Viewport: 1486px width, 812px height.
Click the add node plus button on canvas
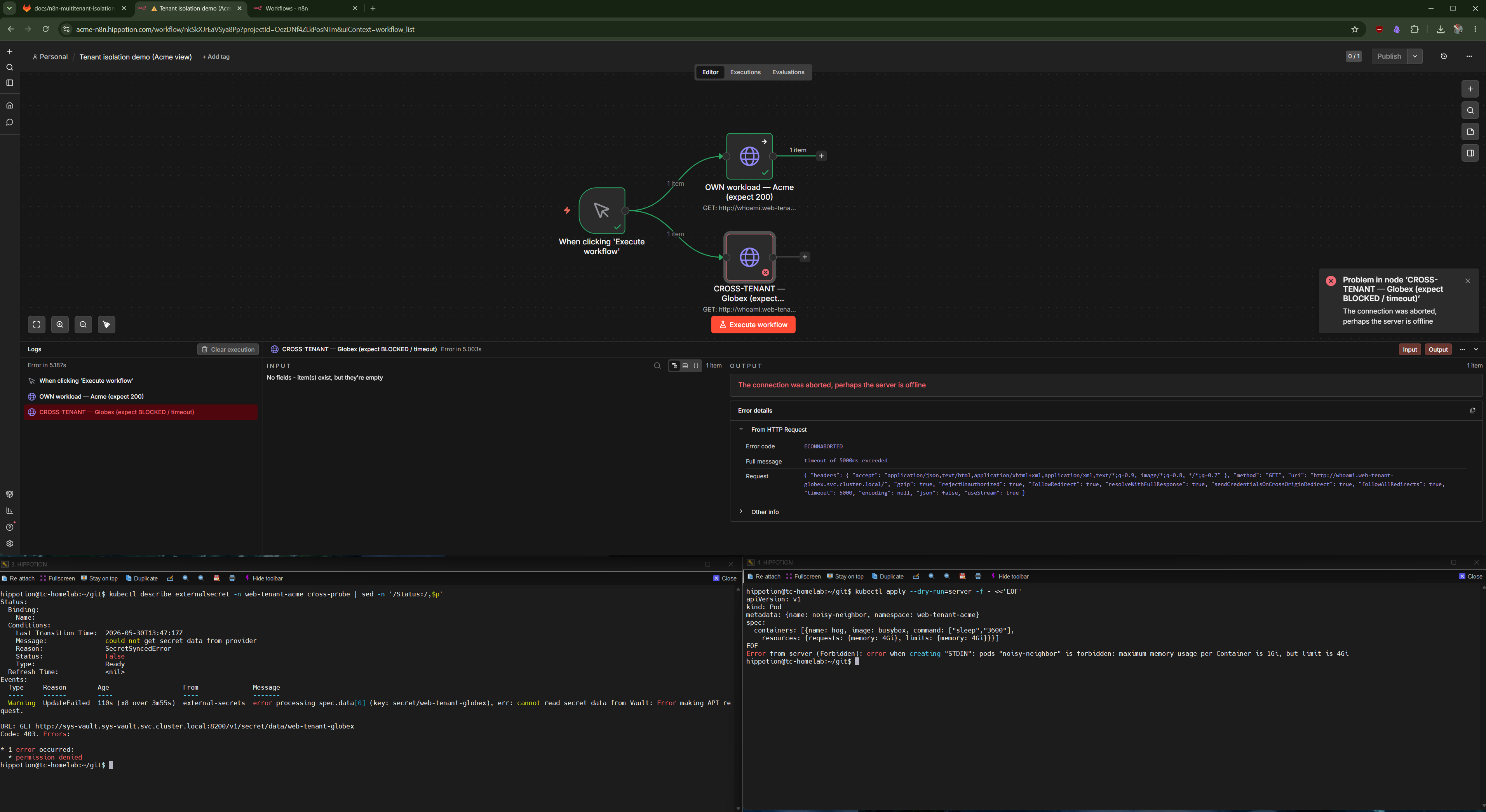coord(1470,89)
